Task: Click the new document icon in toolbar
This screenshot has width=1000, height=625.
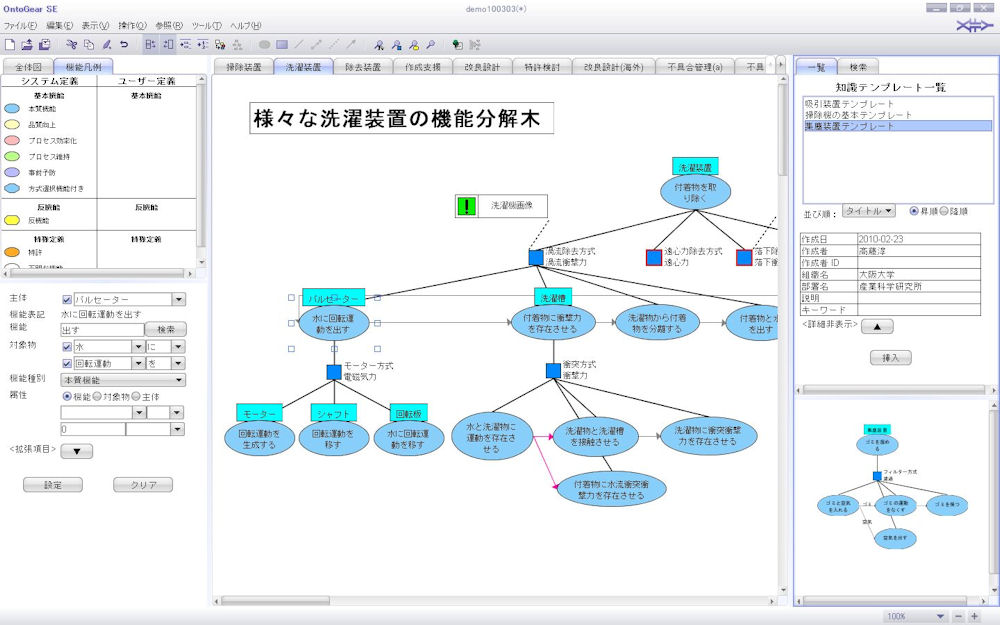Action: (10, 44)
